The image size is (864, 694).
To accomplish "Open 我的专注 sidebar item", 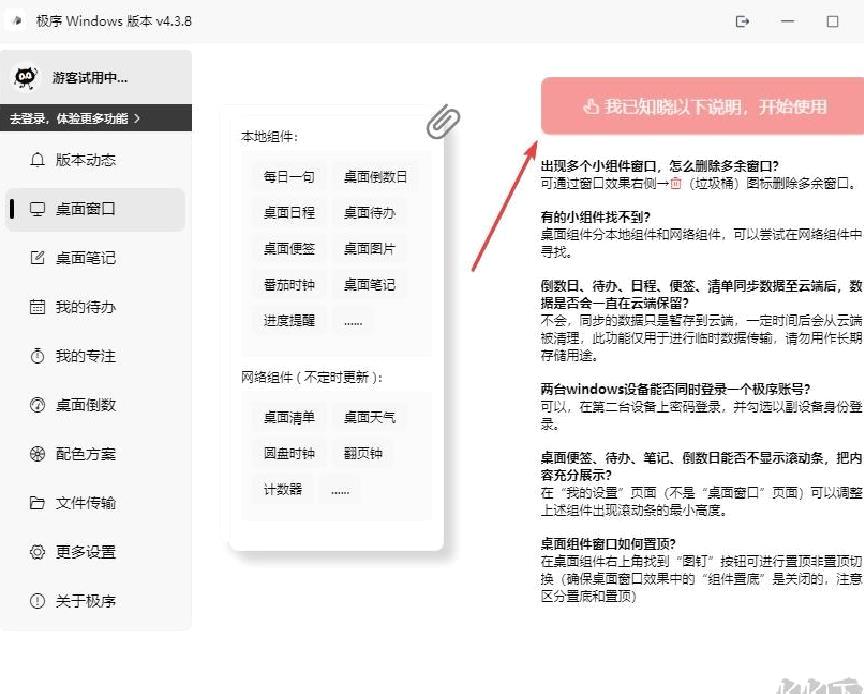I will pyautogui.click(x=85, y=356).
